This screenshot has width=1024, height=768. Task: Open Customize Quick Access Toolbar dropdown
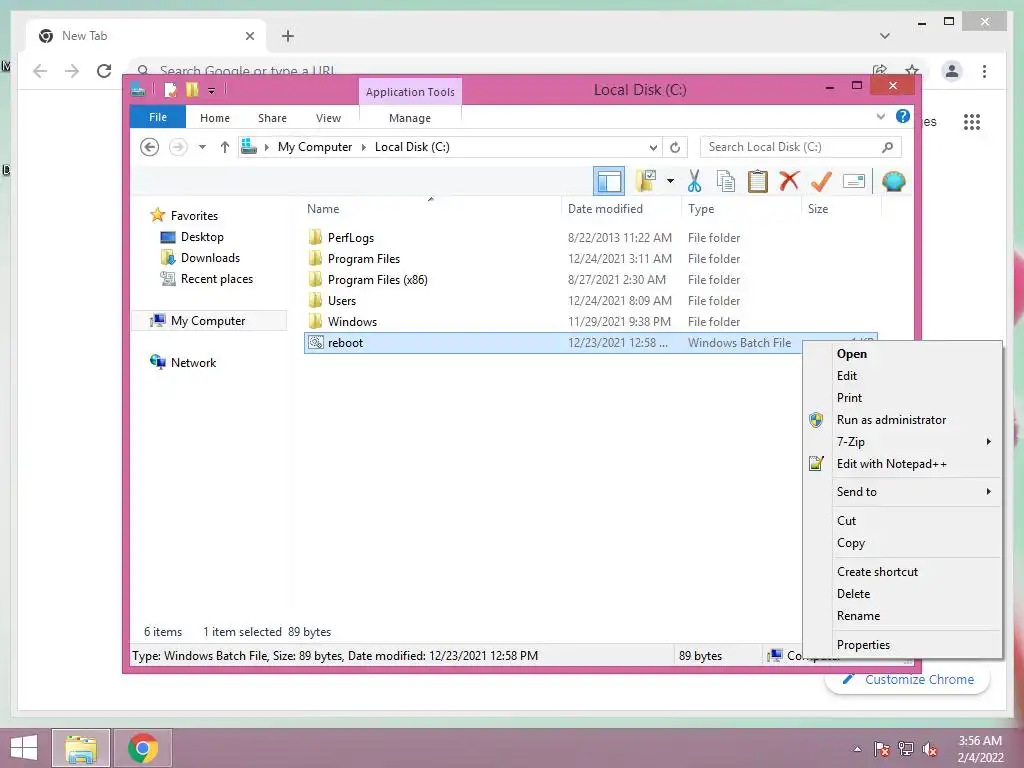[212, 90]
